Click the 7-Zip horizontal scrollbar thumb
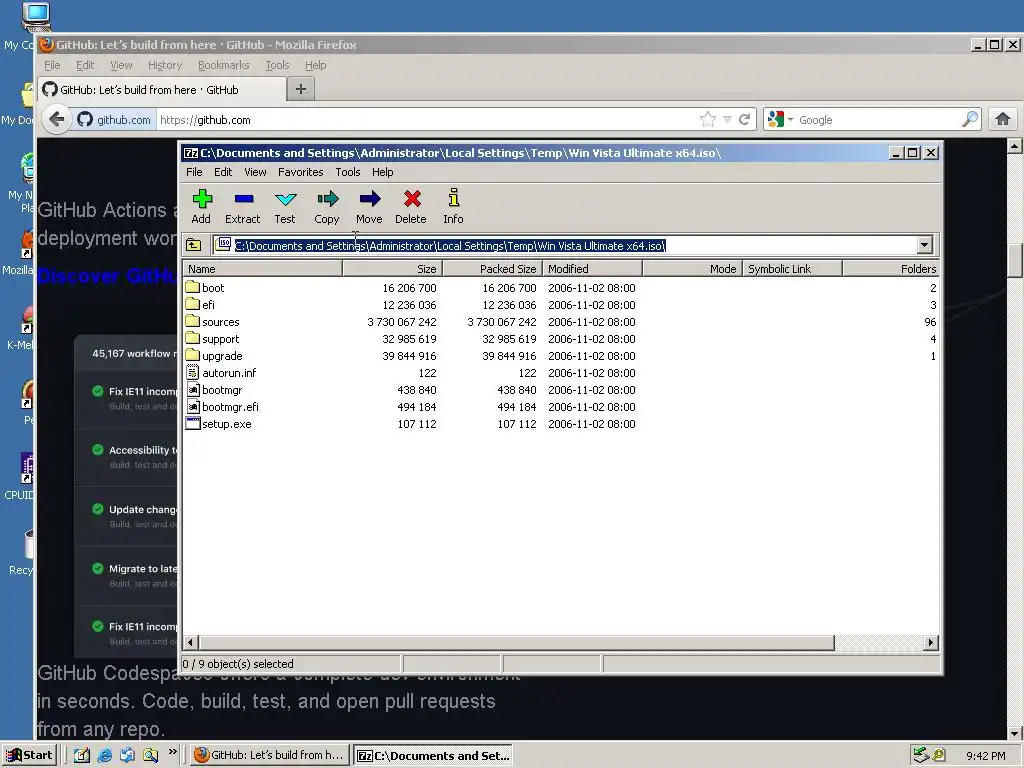1024x768 pixels. [517, 643]
